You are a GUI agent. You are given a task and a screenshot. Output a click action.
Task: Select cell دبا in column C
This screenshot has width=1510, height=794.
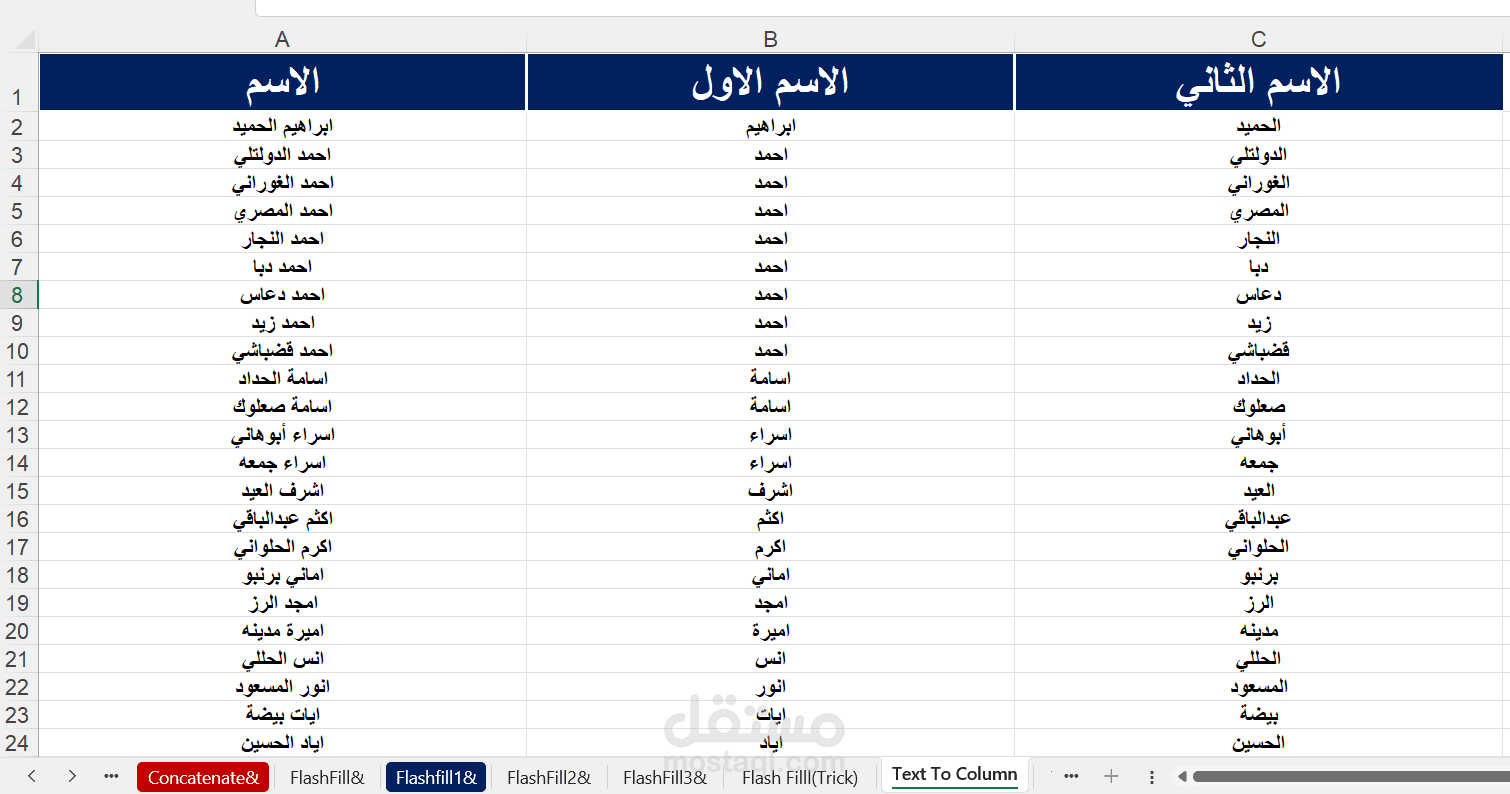click(x=1258, y=267)
